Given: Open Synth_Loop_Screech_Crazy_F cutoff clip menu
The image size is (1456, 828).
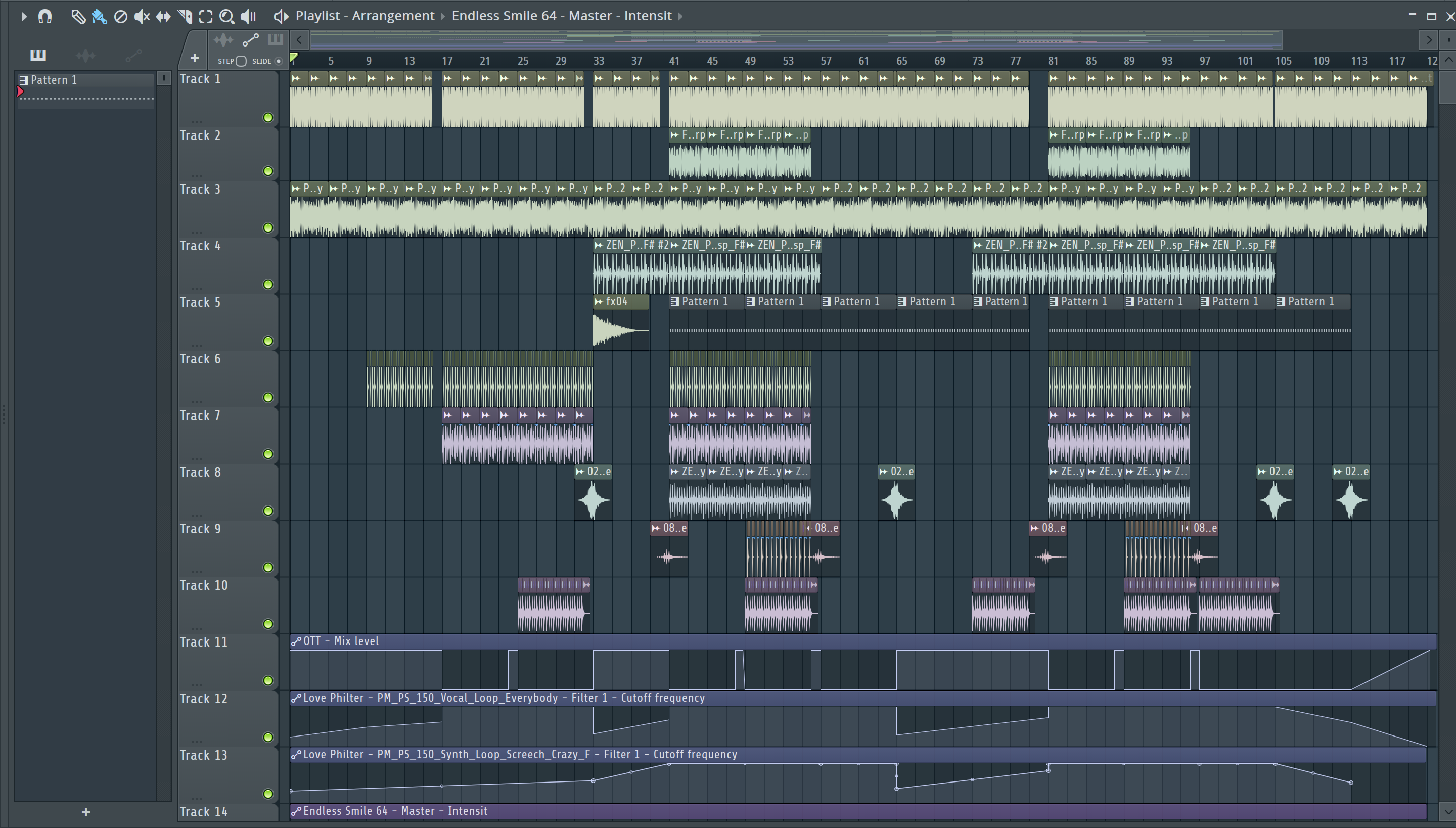Looking at the screenshot, I should pyautogui.click(x=296, y=755).
